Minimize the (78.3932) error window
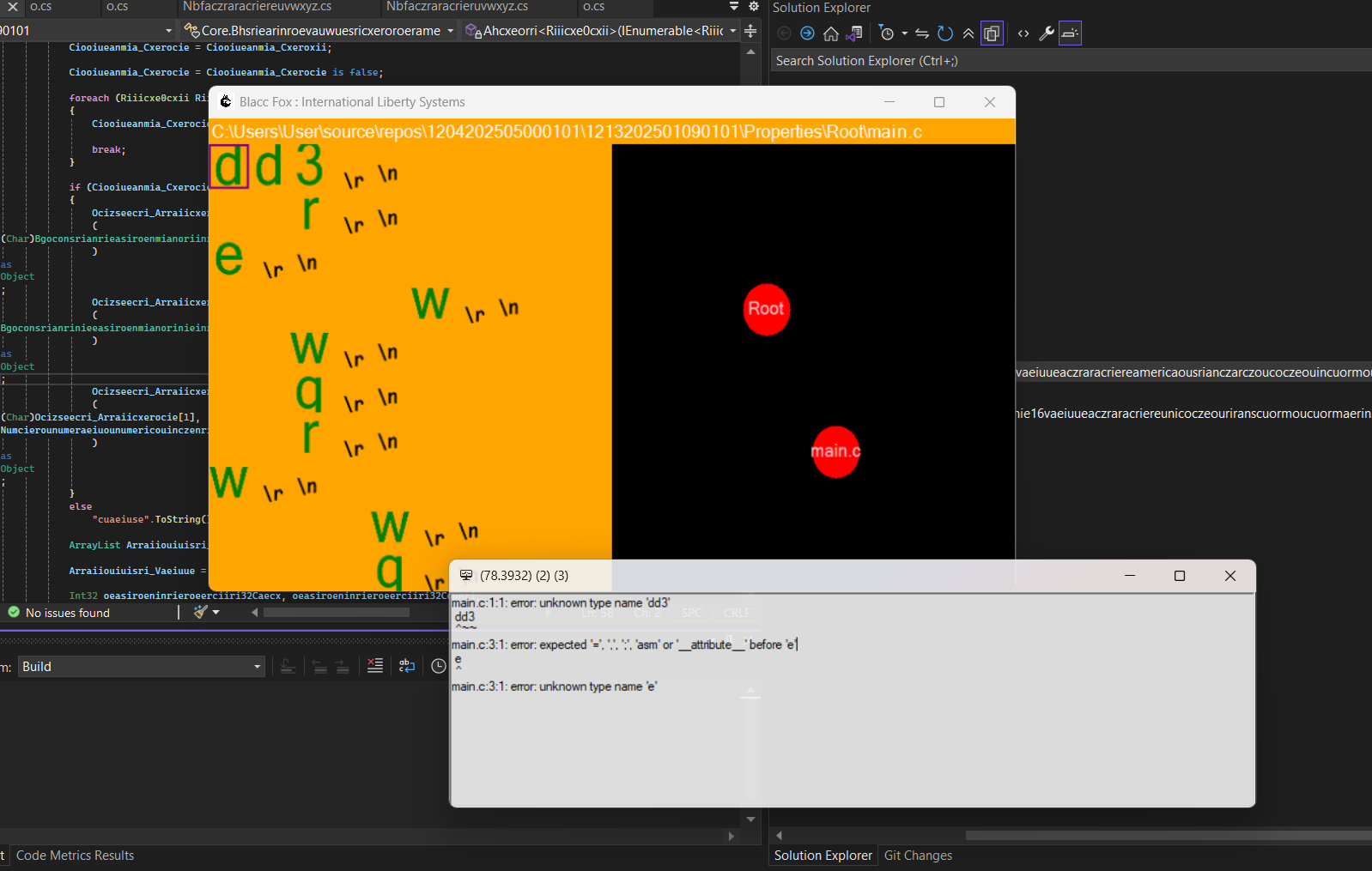This screenshot has width=1372, height=871. [x=1130, y=576]
